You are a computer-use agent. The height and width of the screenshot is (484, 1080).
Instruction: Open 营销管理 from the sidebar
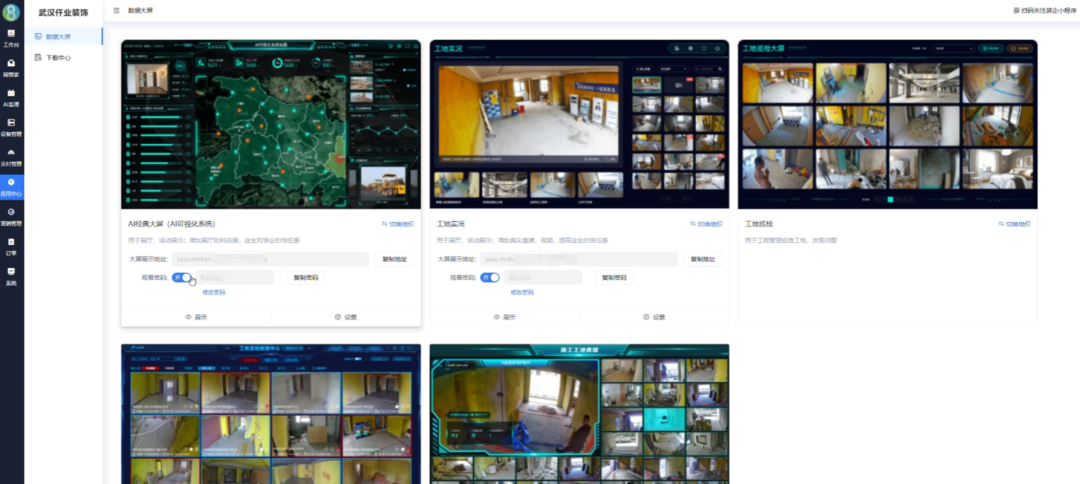(11, 215)
